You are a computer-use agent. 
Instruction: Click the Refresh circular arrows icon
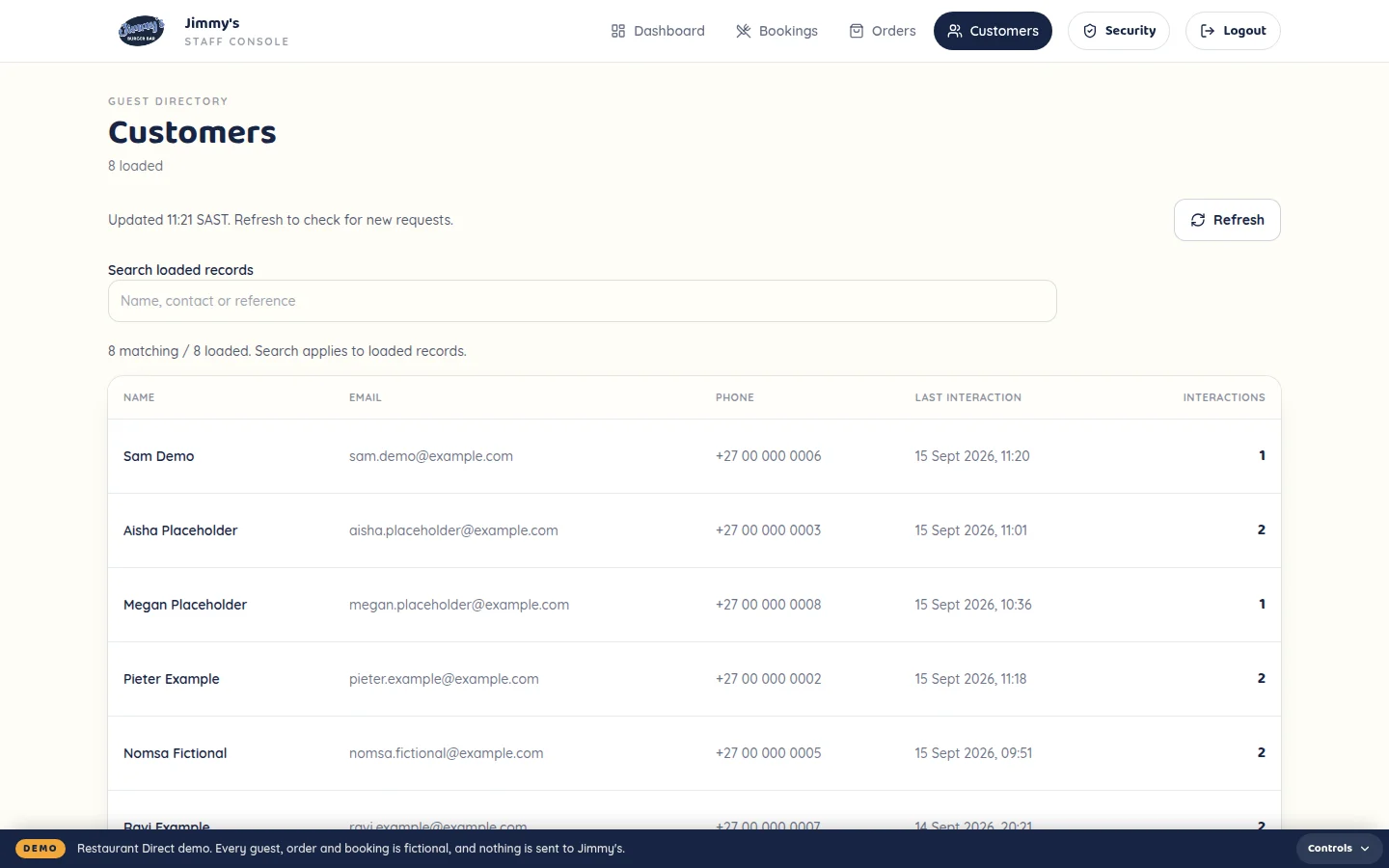[x=1198, y=220]
